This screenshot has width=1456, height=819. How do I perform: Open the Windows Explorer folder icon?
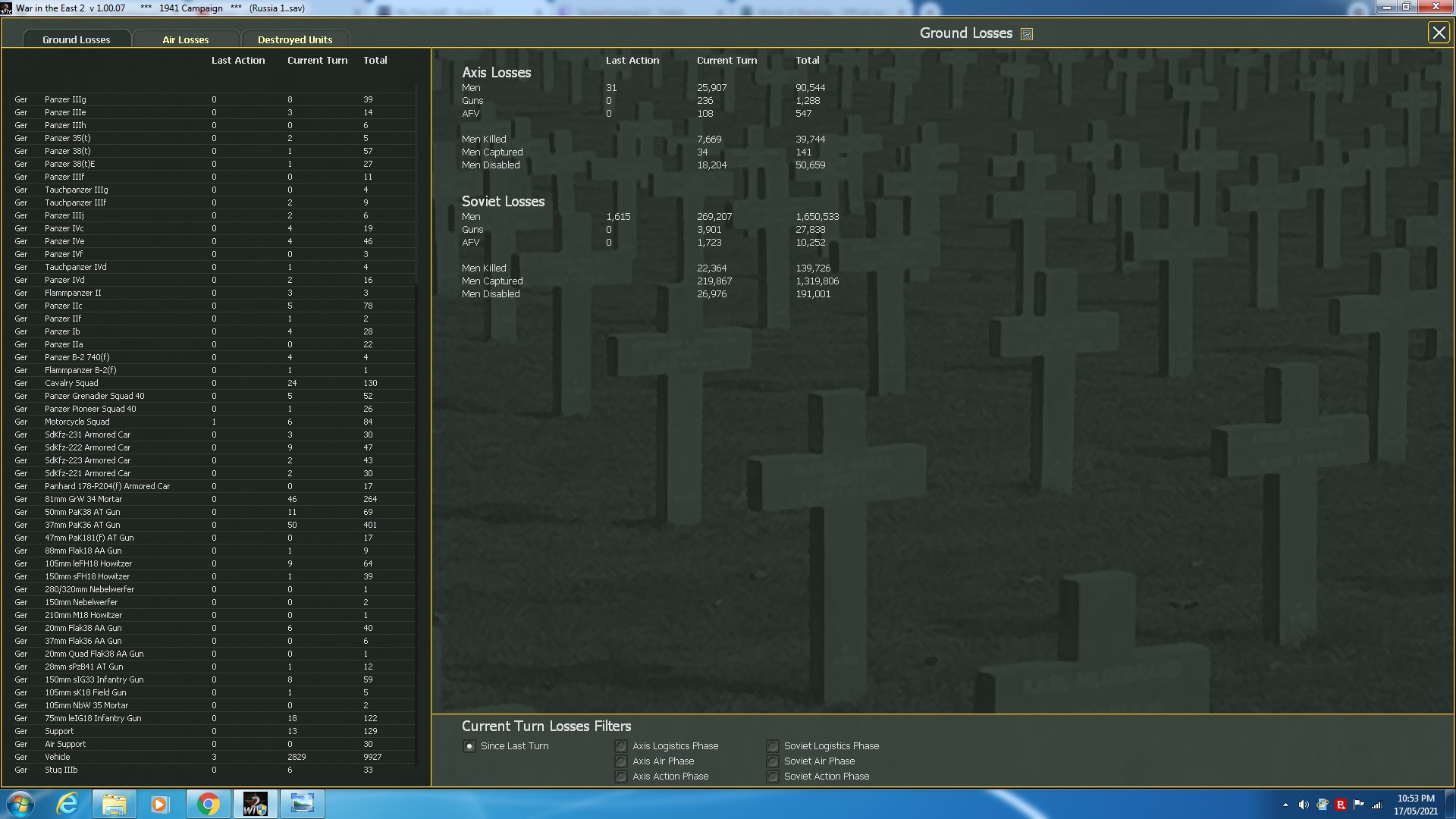(114, 804)
